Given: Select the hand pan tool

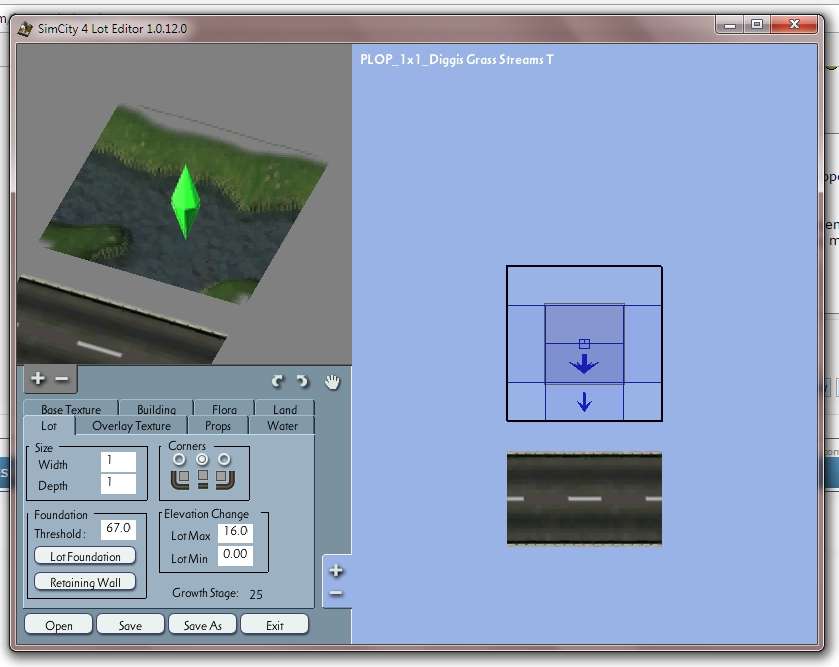Looking at the screenshot, I should (332, 382).
